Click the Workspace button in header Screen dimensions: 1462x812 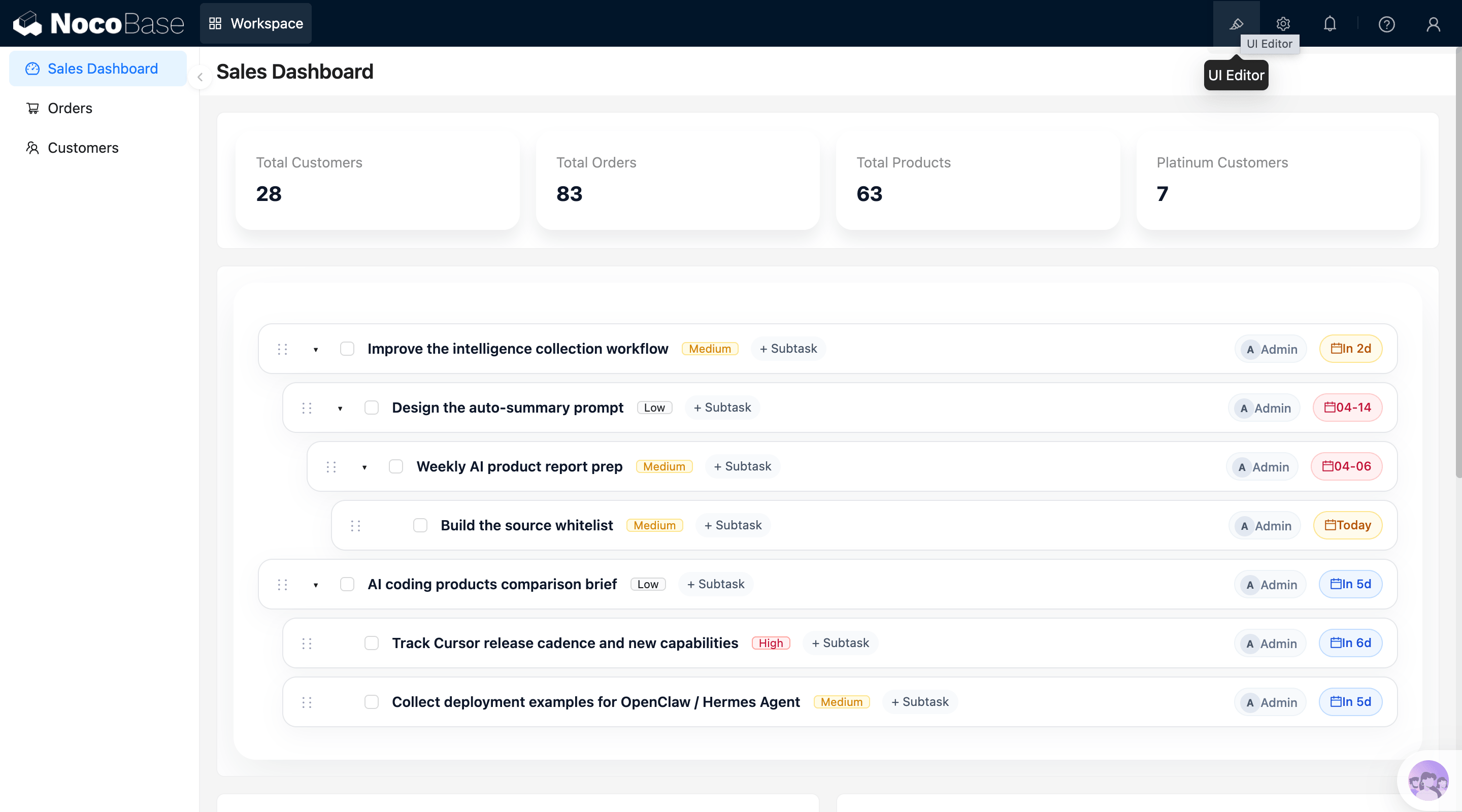coord(255,23)
